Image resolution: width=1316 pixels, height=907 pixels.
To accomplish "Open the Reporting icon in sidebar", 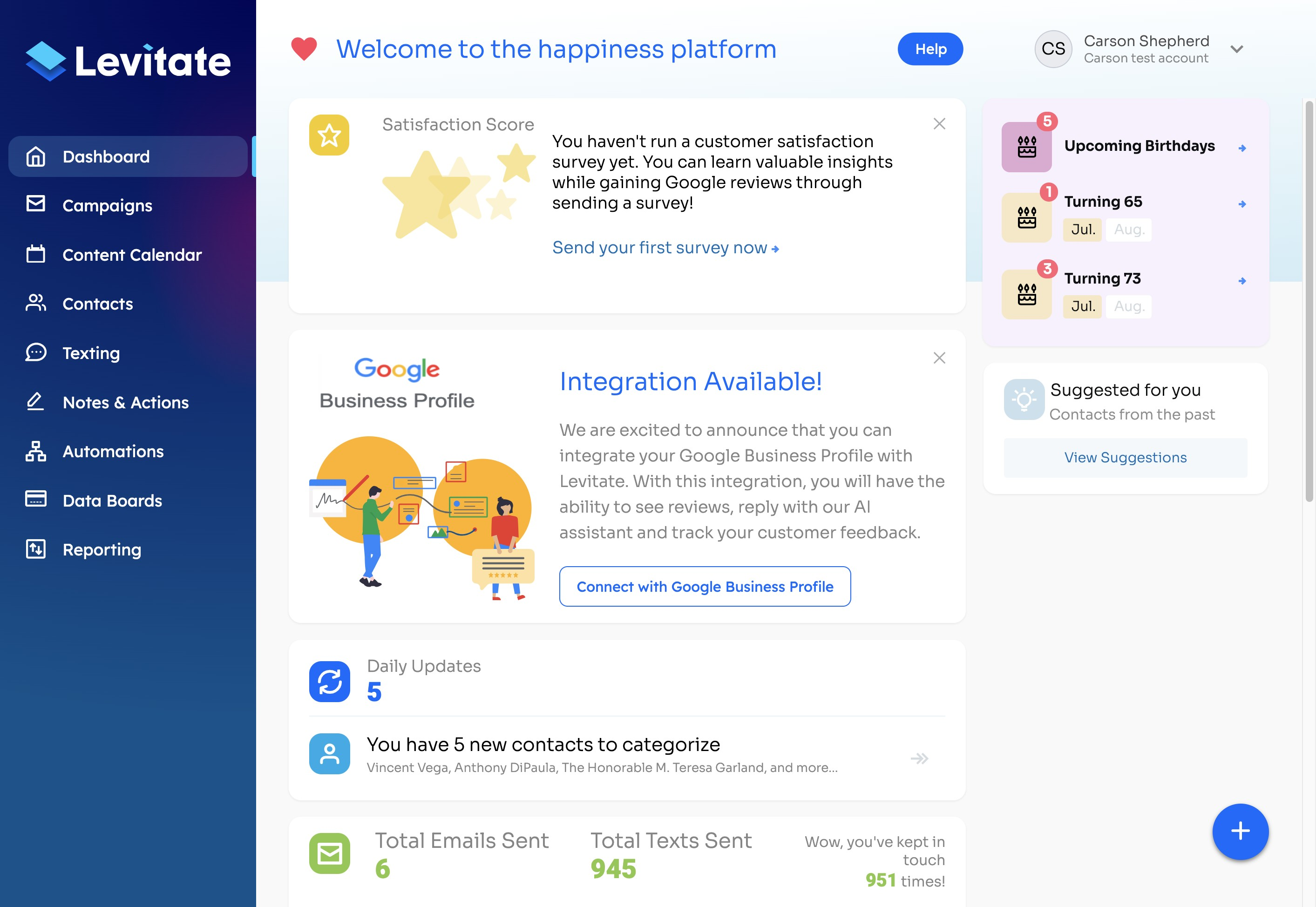I will coord(36,549).
